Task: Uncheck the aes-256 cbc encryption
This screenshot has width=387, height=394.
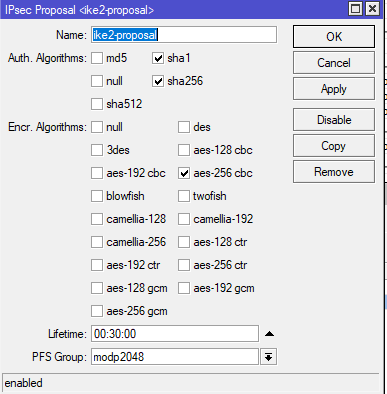Action: (184, 173)
